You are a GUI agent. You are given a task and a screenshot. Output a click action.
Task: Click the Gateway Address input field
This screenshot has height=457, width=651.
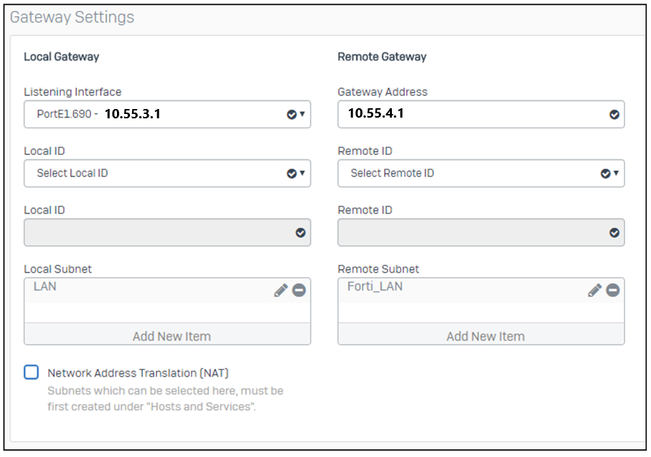[x=470, y=114]
